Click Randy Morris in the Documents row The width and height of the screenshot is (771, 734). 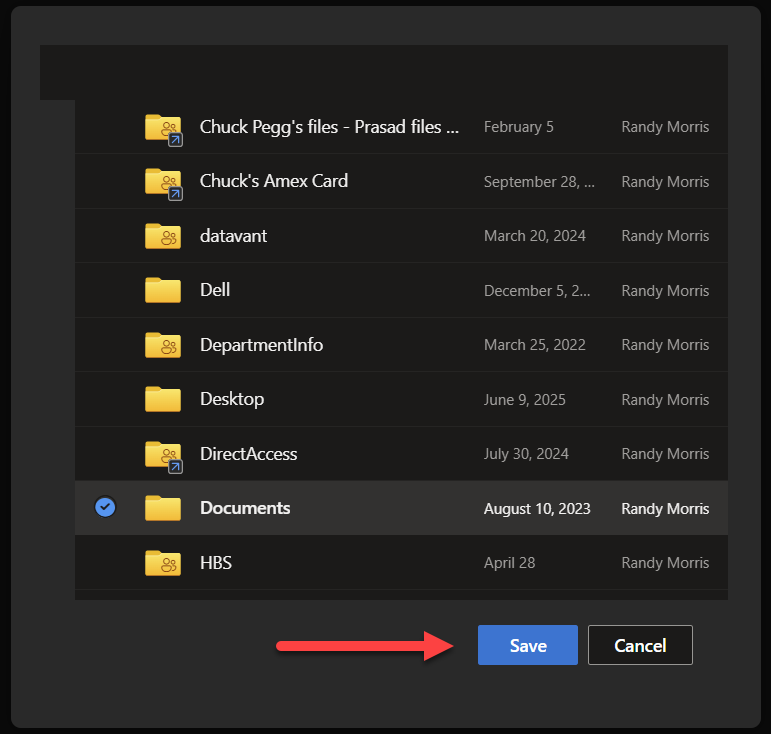click(x=665, y=508)
